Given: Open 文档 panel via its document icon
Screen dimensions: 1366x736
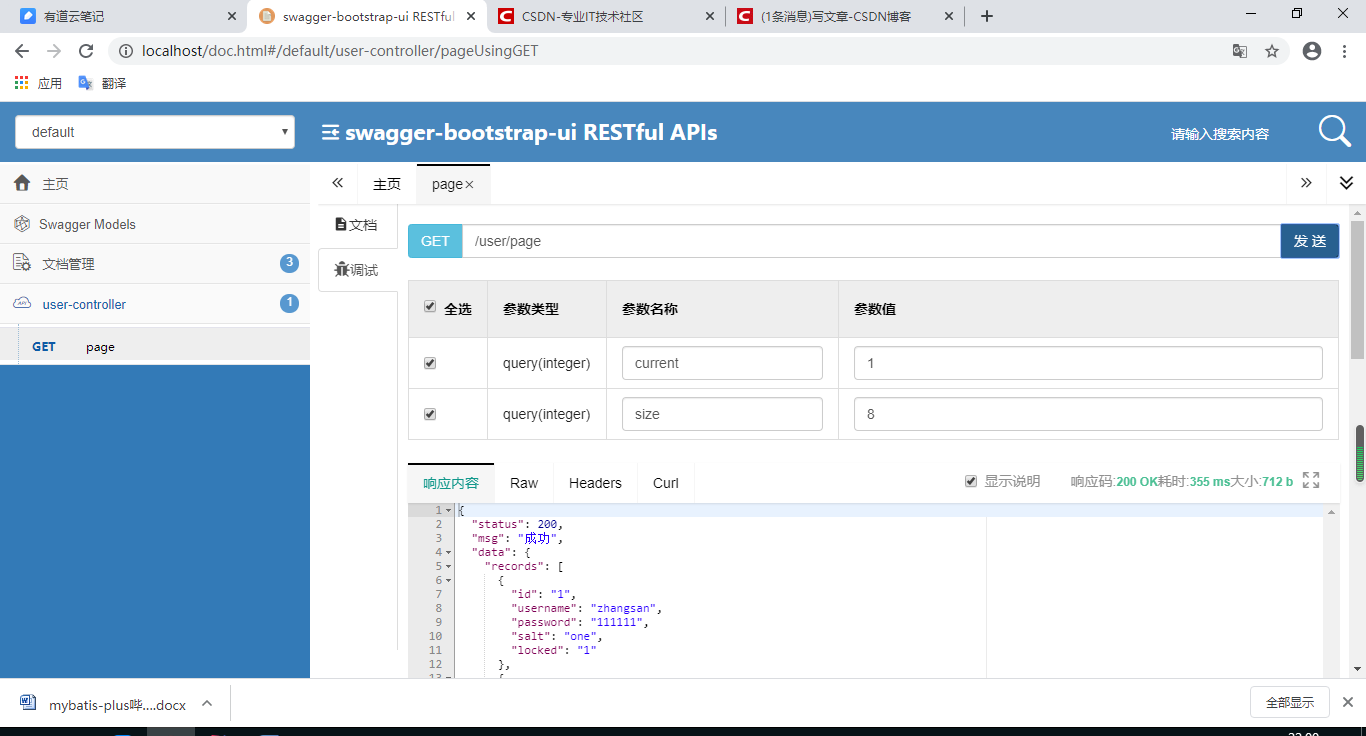Looking at the screenshot, I should (340, 224).
